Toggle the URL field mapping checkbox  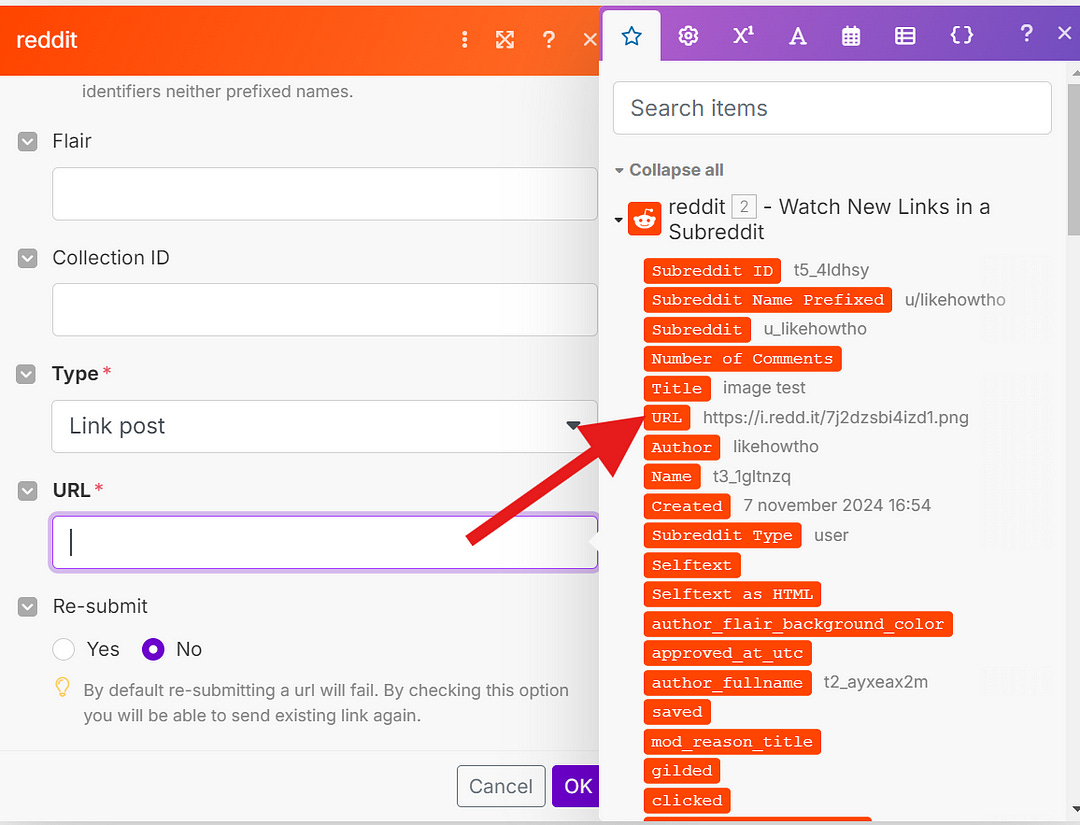(x=28, y=491)
